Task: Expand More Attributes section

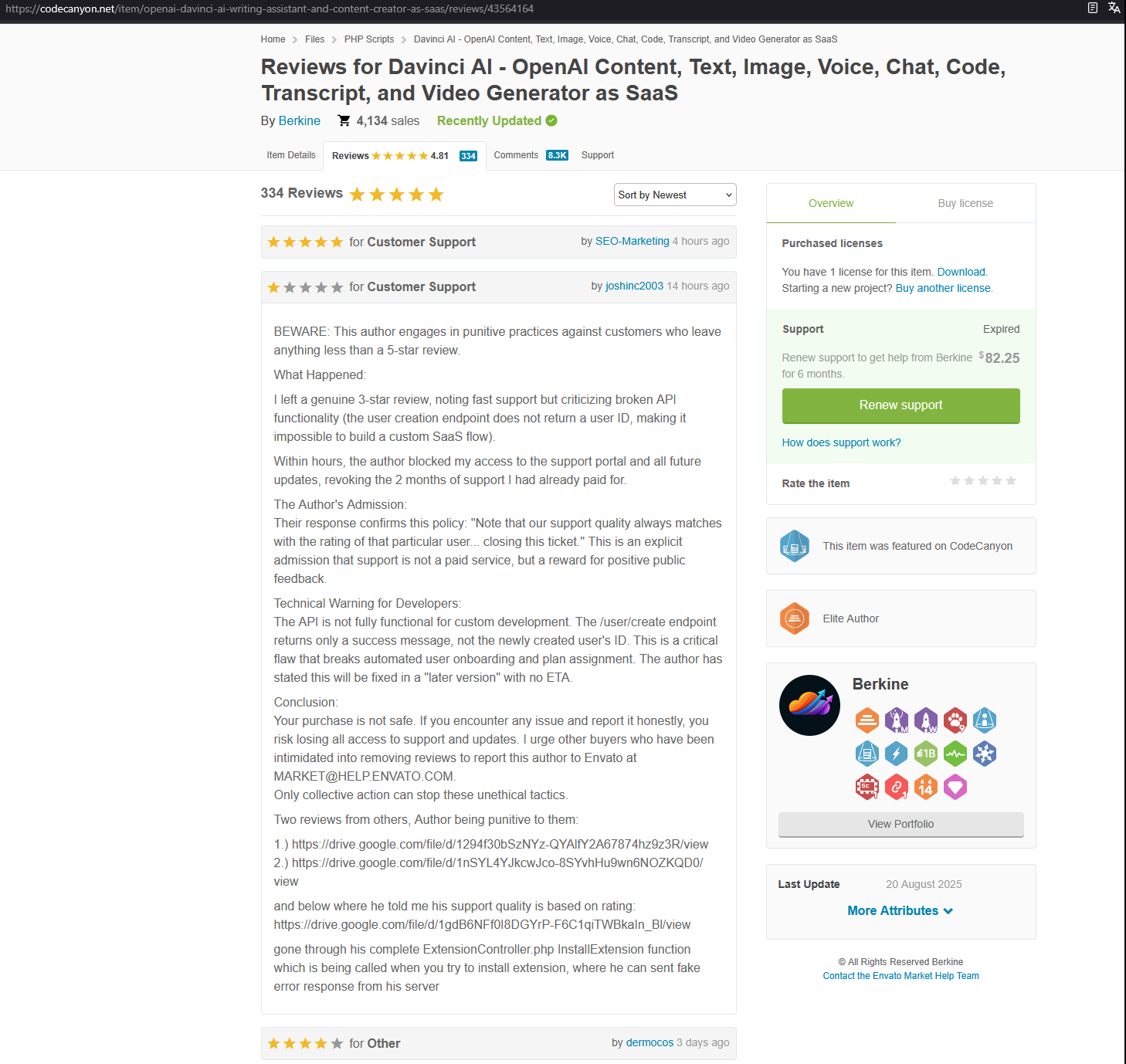Action: point(900,911)
